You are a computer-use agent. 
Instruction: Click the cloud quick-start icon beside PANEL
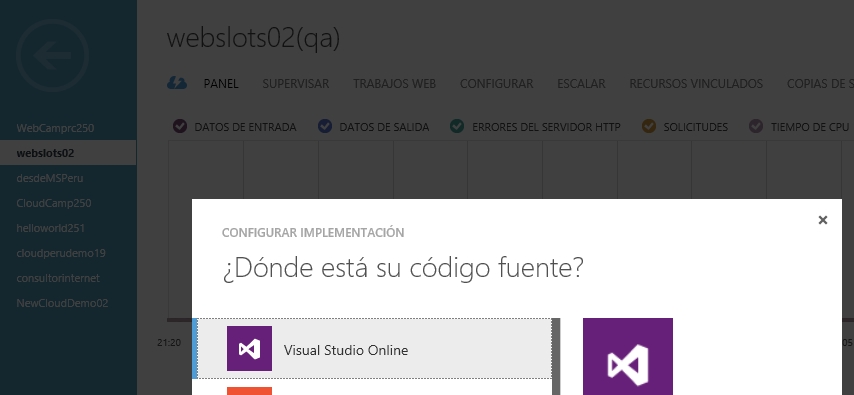[176, 83]
